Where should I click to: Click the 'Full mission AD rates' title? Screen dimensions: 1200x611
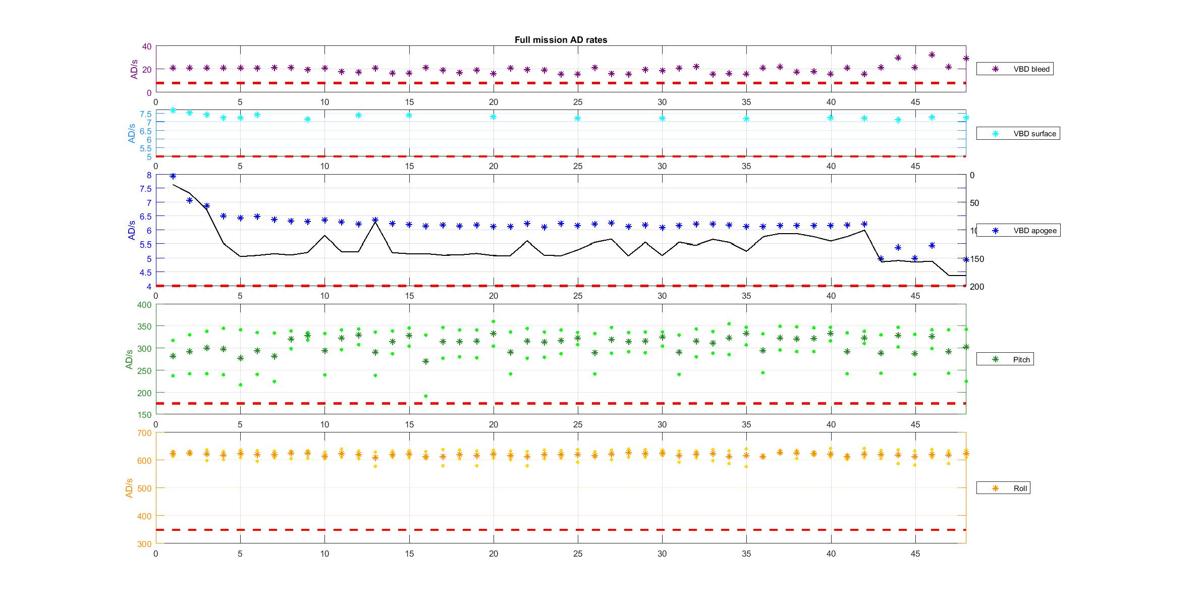pos(561,39)
